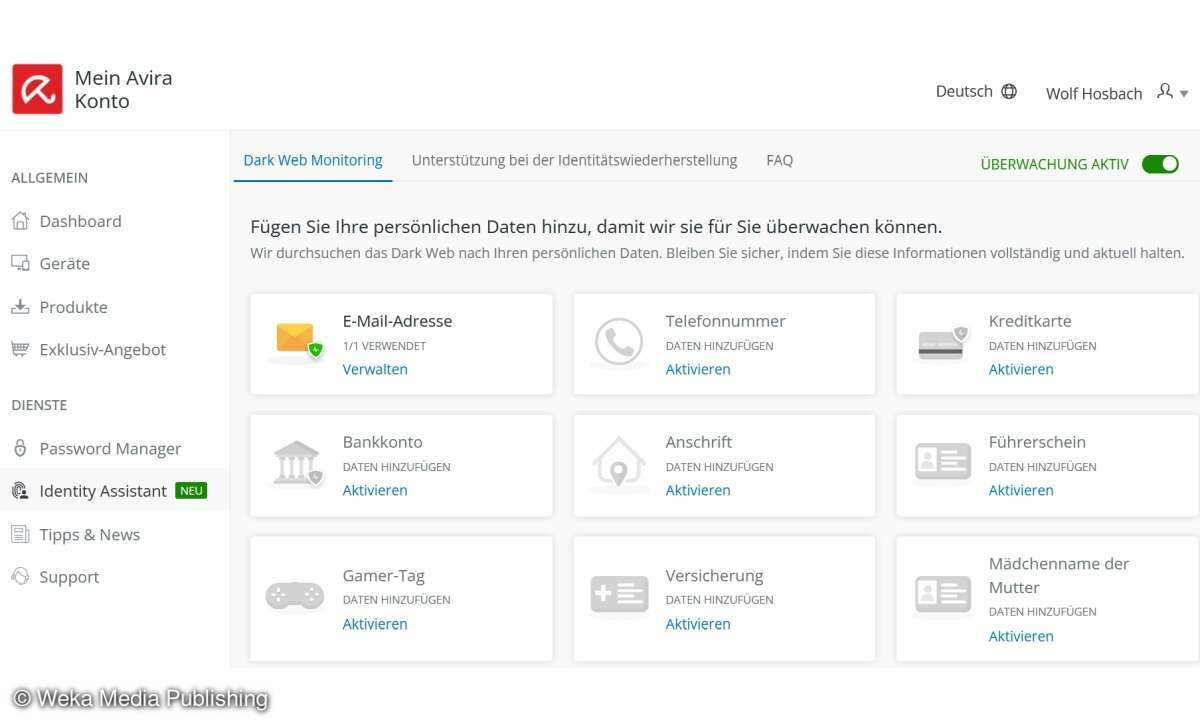Switch to the Dark Web Monitoring tab

(313, 160)
